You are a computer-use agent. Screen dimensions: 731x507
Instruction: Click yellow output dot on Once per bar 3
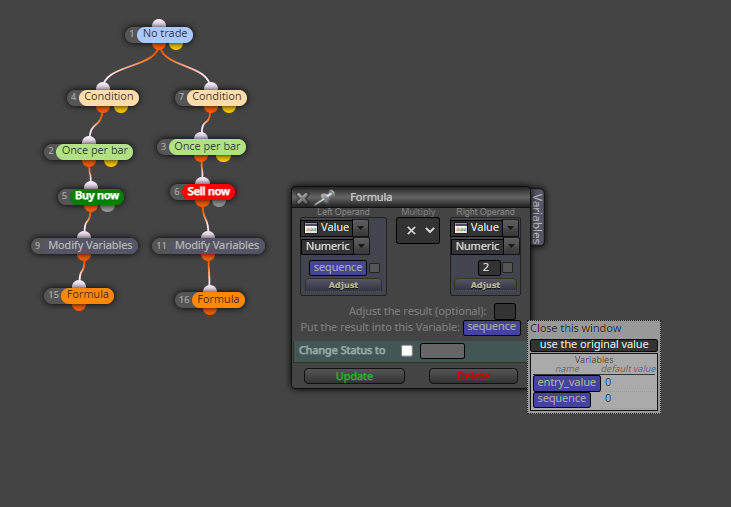(223, 158)
